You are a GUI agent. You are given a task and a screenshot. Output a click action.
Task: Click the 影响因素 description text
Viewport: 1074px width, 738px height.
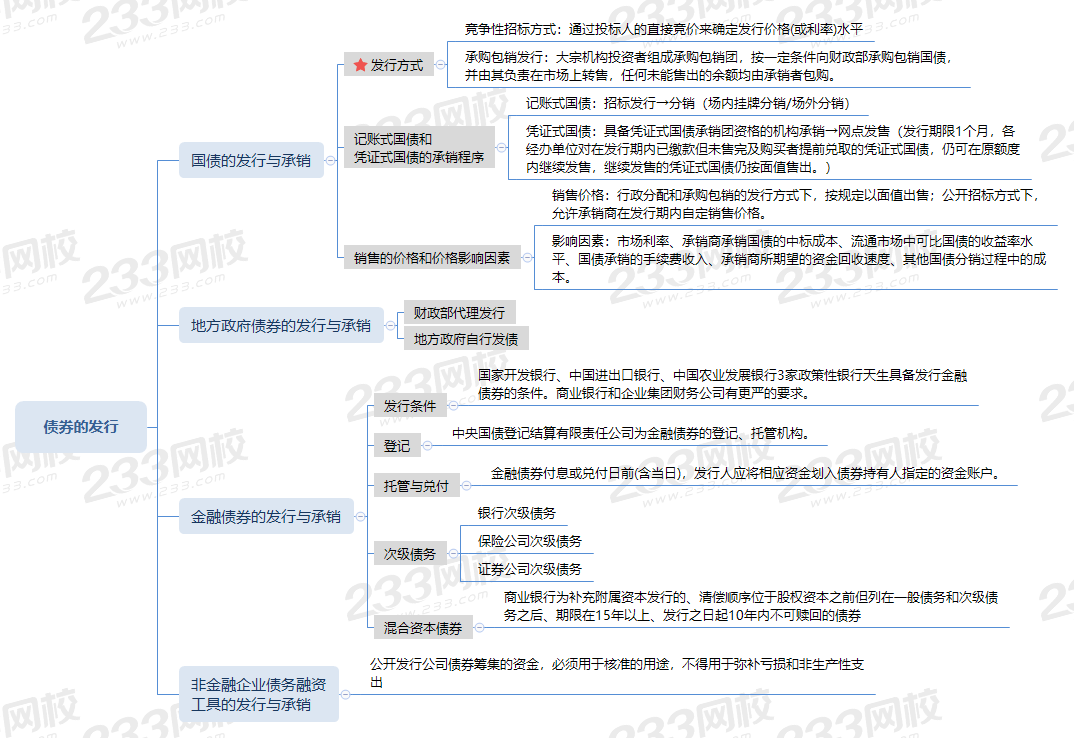tap(799, 259)
